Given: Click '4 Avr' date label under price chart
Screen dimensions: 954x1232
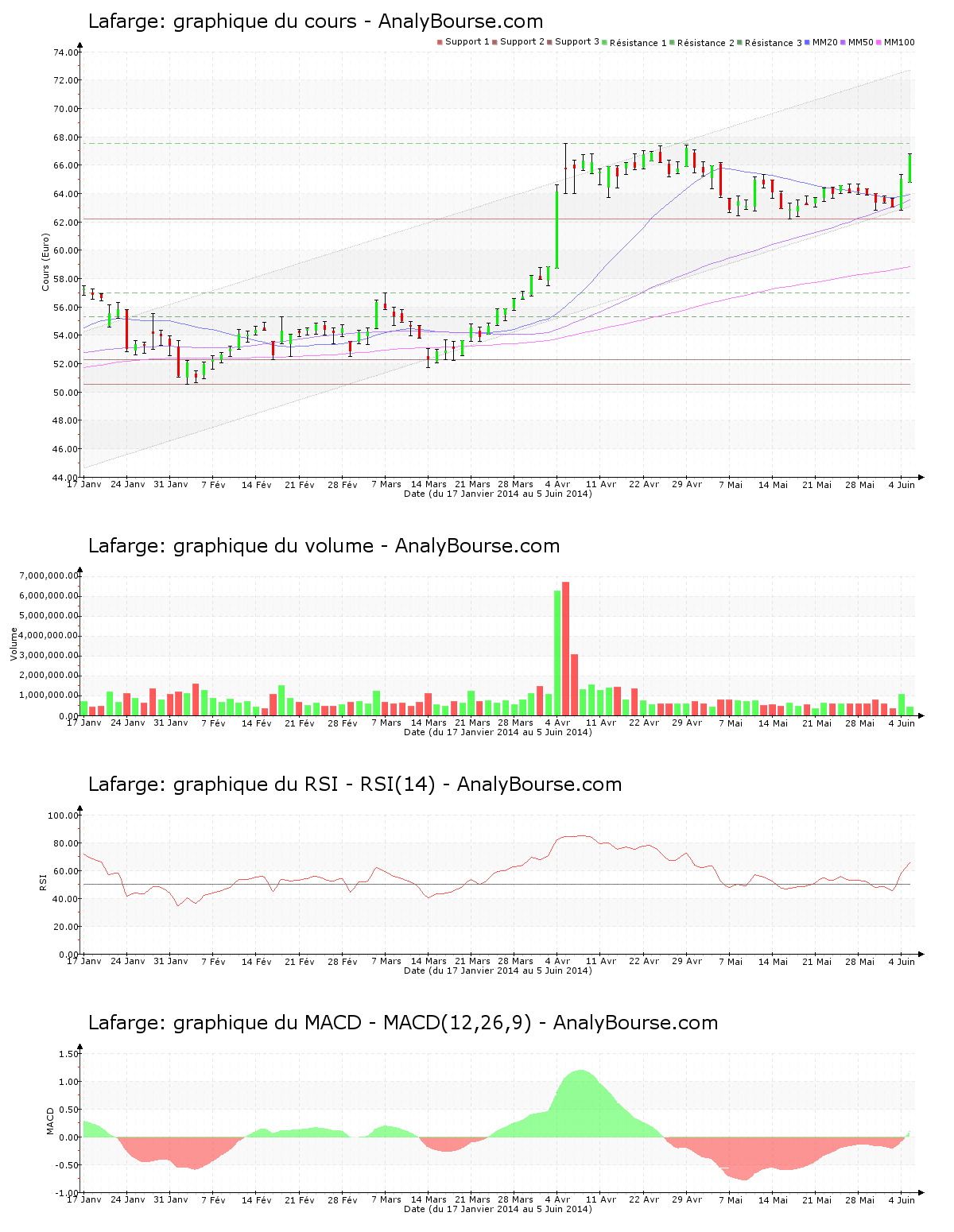Looking at the screenshot, I should coord(557,485).
